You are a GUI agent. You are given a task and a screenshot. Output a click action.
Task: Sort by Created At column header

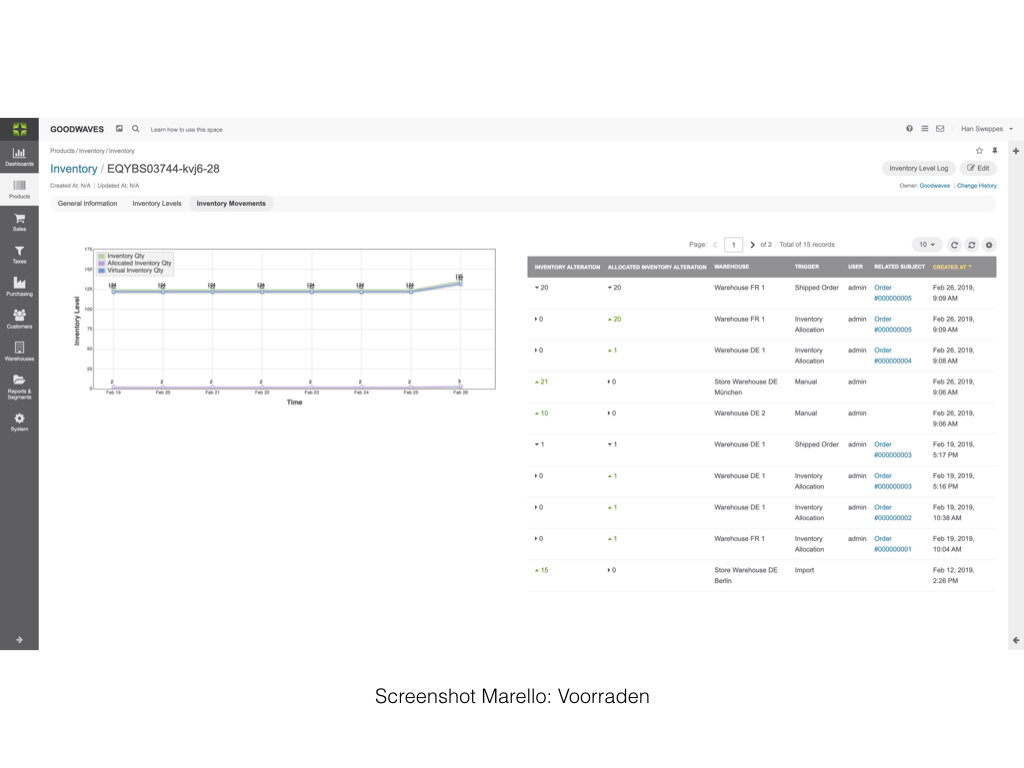click(951, 267)
